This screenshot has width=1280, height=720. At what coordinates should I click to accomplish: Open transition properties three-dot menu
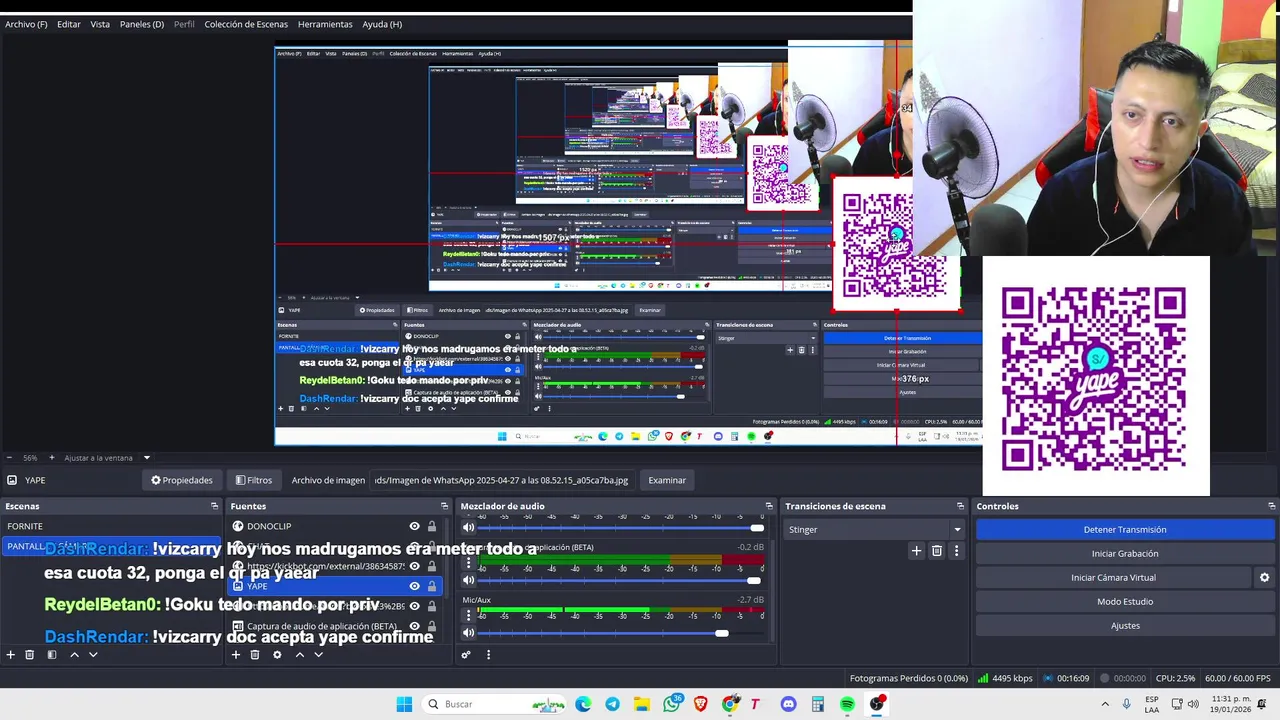coord(956,550)
